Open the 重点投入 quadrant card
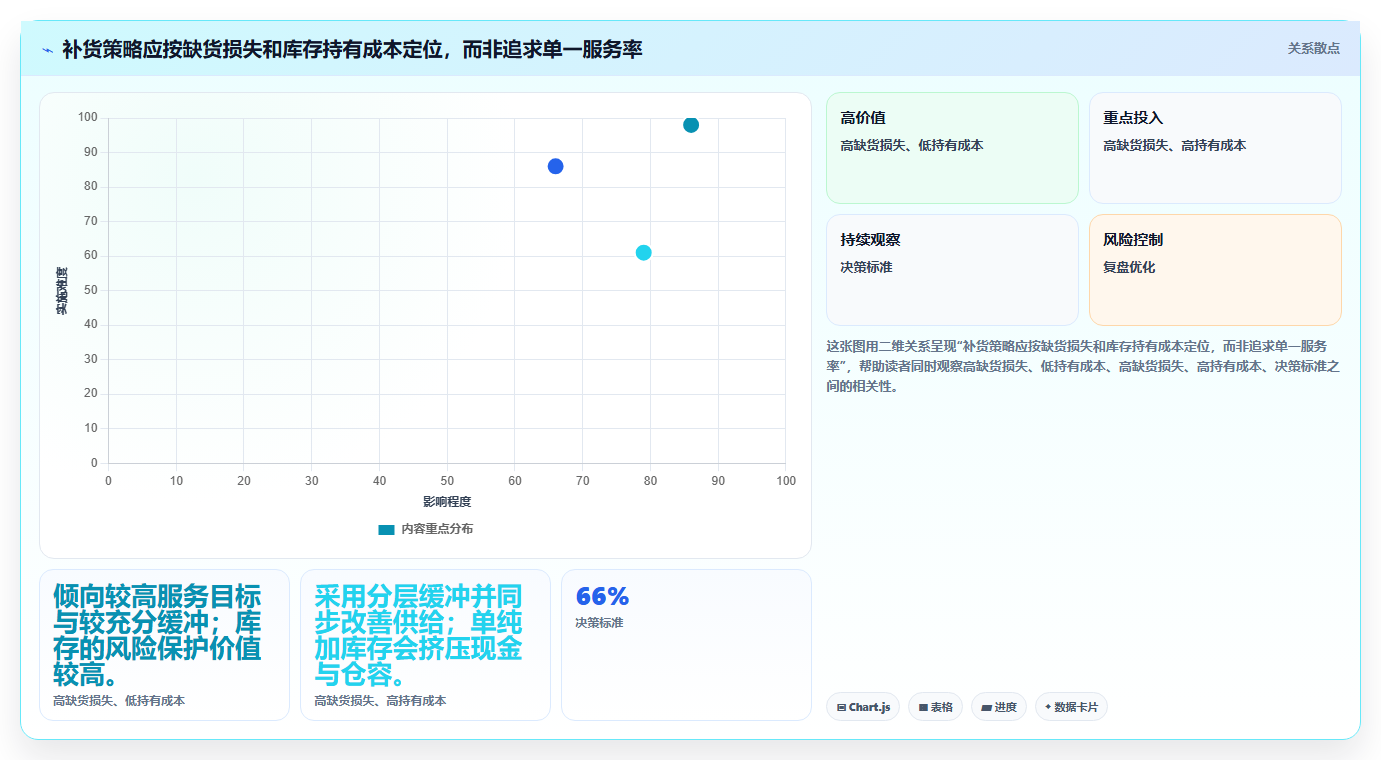Viewport: 1381px width, 760px height. [x=1215, y=148]
